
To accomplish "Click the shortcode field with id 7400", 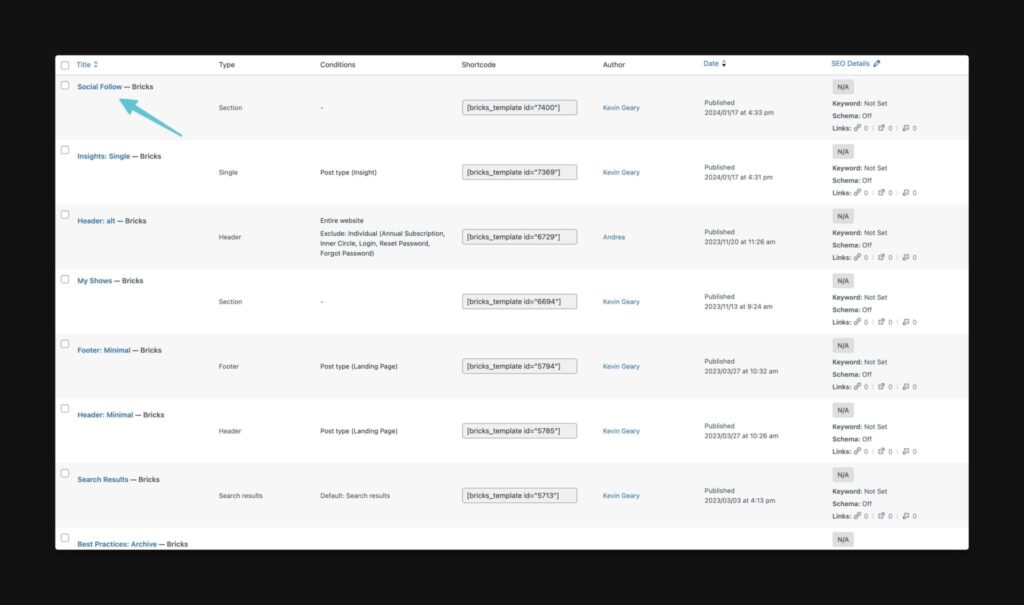I will pos(519,107).
